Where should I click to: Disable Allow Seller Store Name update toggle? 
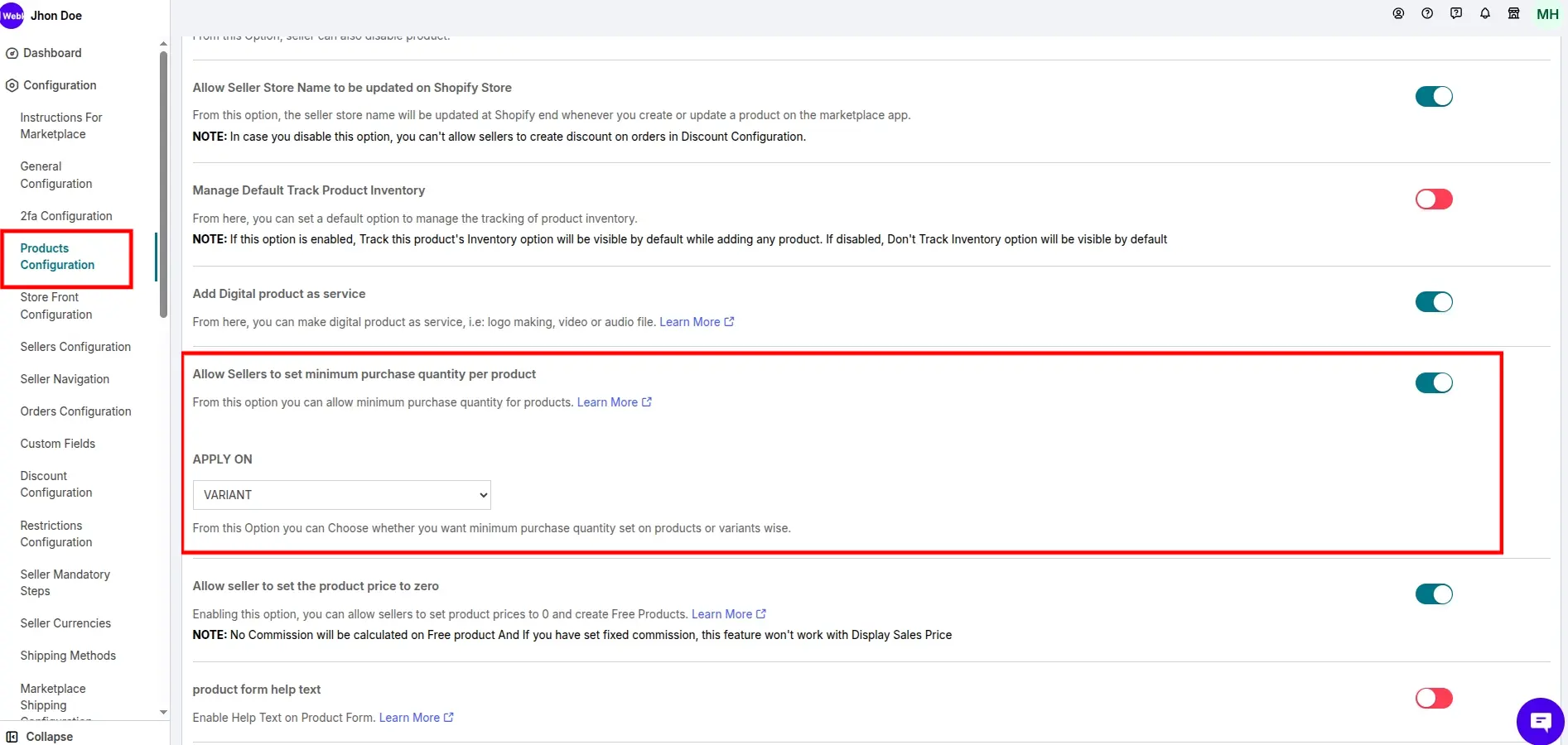pos(1434,97)
